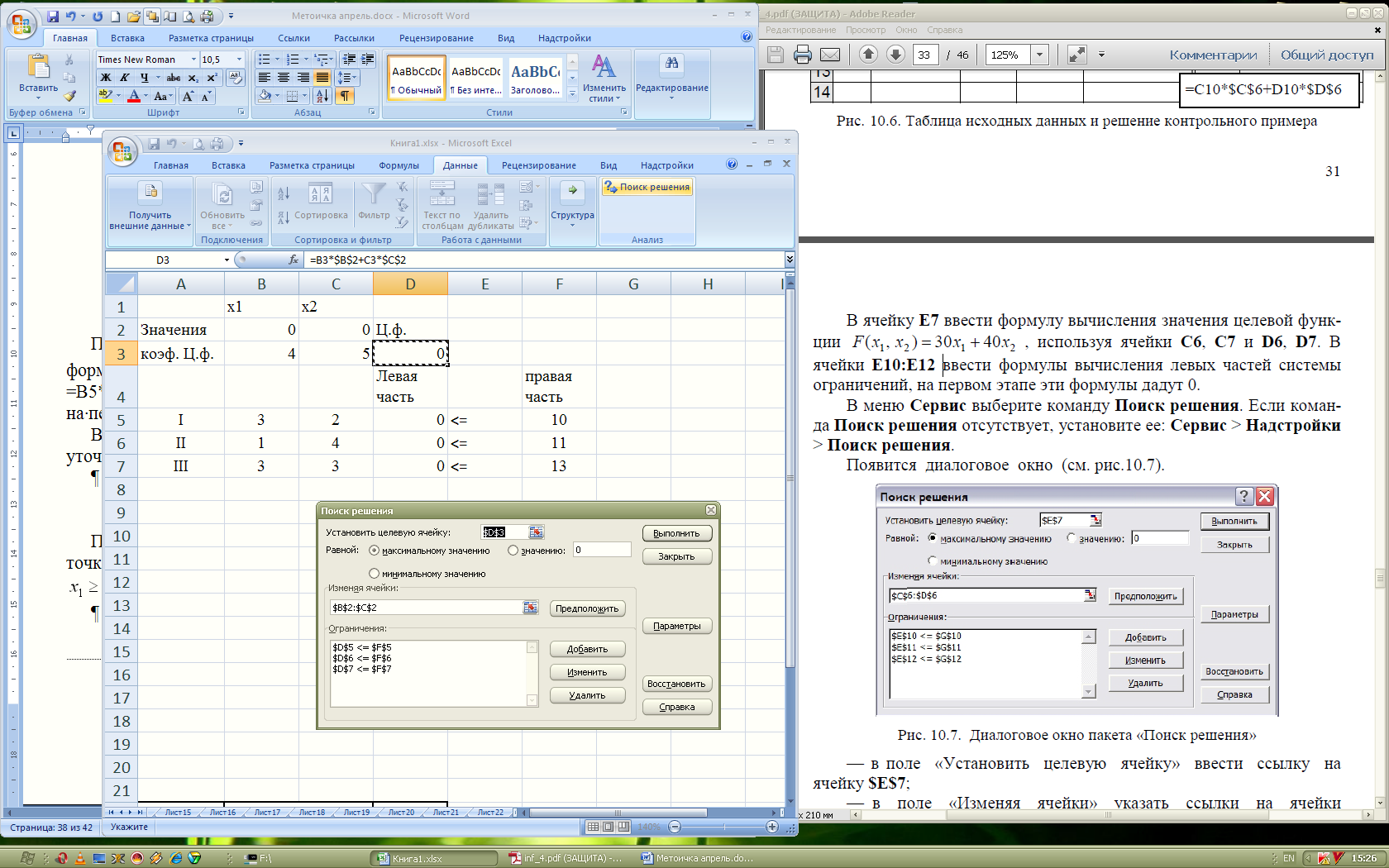
Task: Click Excel zoom slider control
Action: click(723, 827)
